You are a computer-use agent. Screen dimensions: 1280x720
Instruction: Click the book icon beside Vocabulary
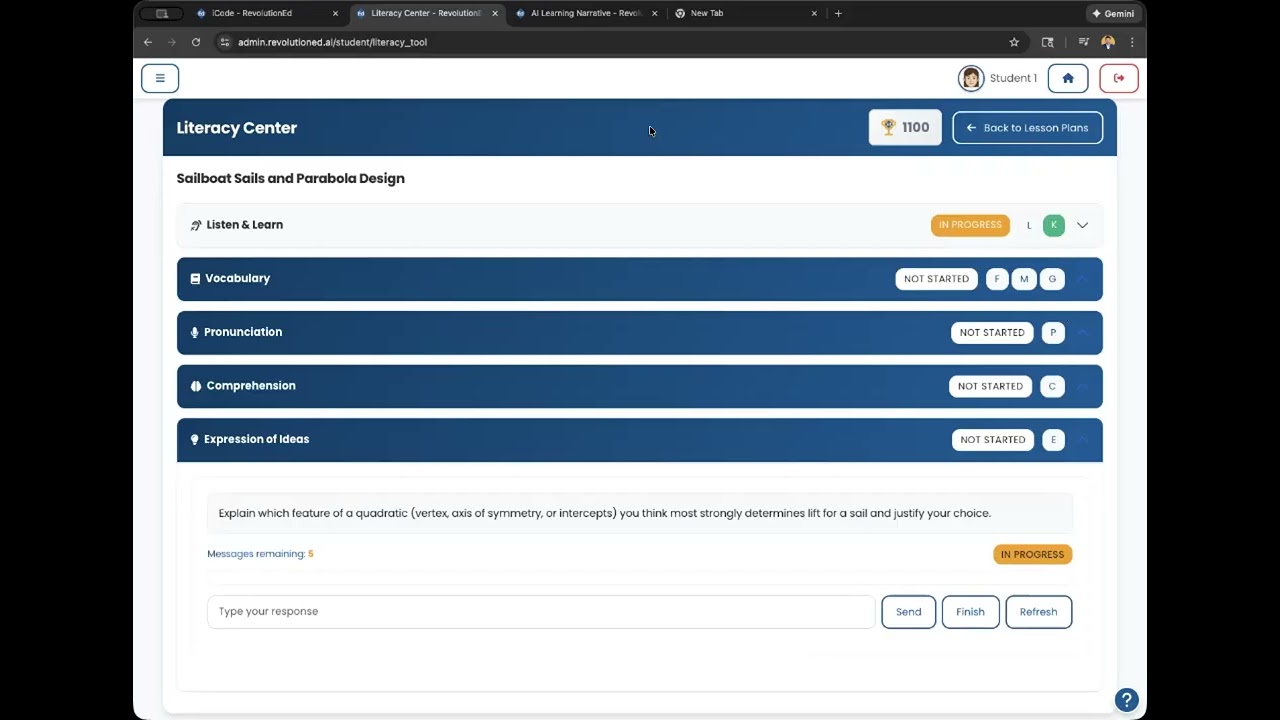[195, 279]
